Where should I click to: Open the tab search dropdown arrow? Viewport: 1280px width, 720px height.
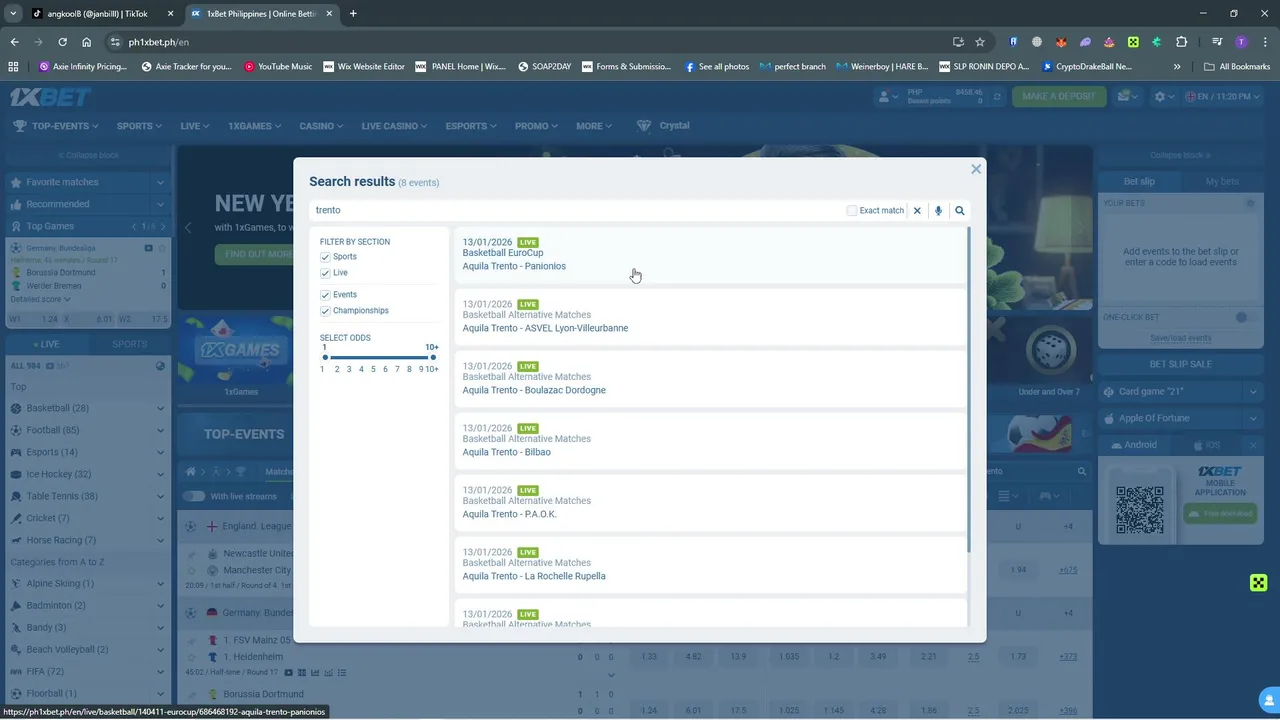pyautogui.click(x=12, y=14)
